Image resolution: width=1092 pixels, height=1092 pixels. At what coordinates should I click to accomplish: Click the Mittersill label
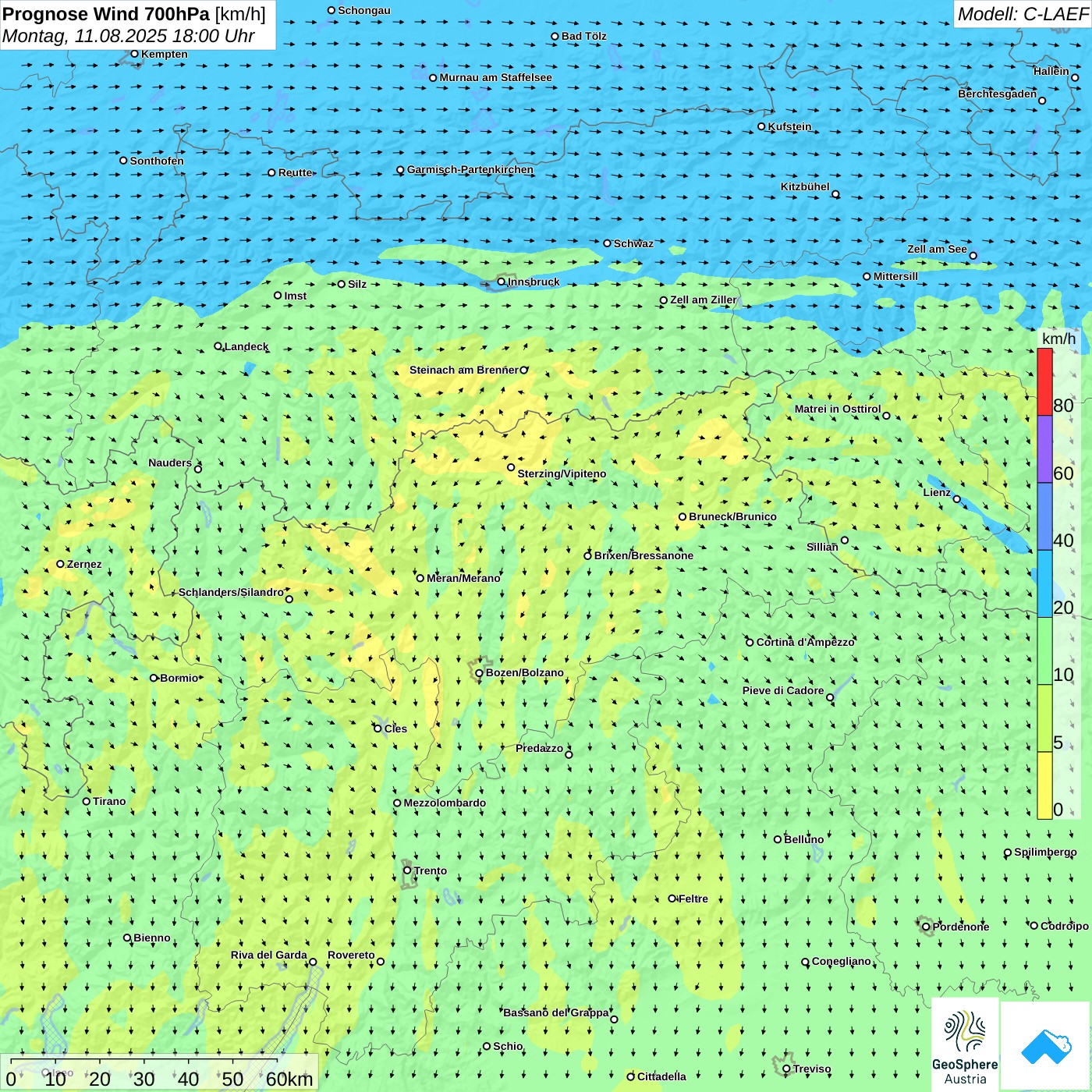click(895, 276)
